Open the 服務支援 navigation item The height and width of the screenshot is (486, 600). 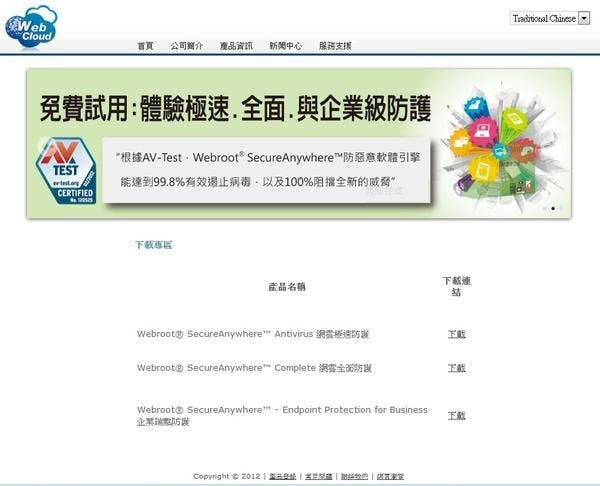click(335, 46)
